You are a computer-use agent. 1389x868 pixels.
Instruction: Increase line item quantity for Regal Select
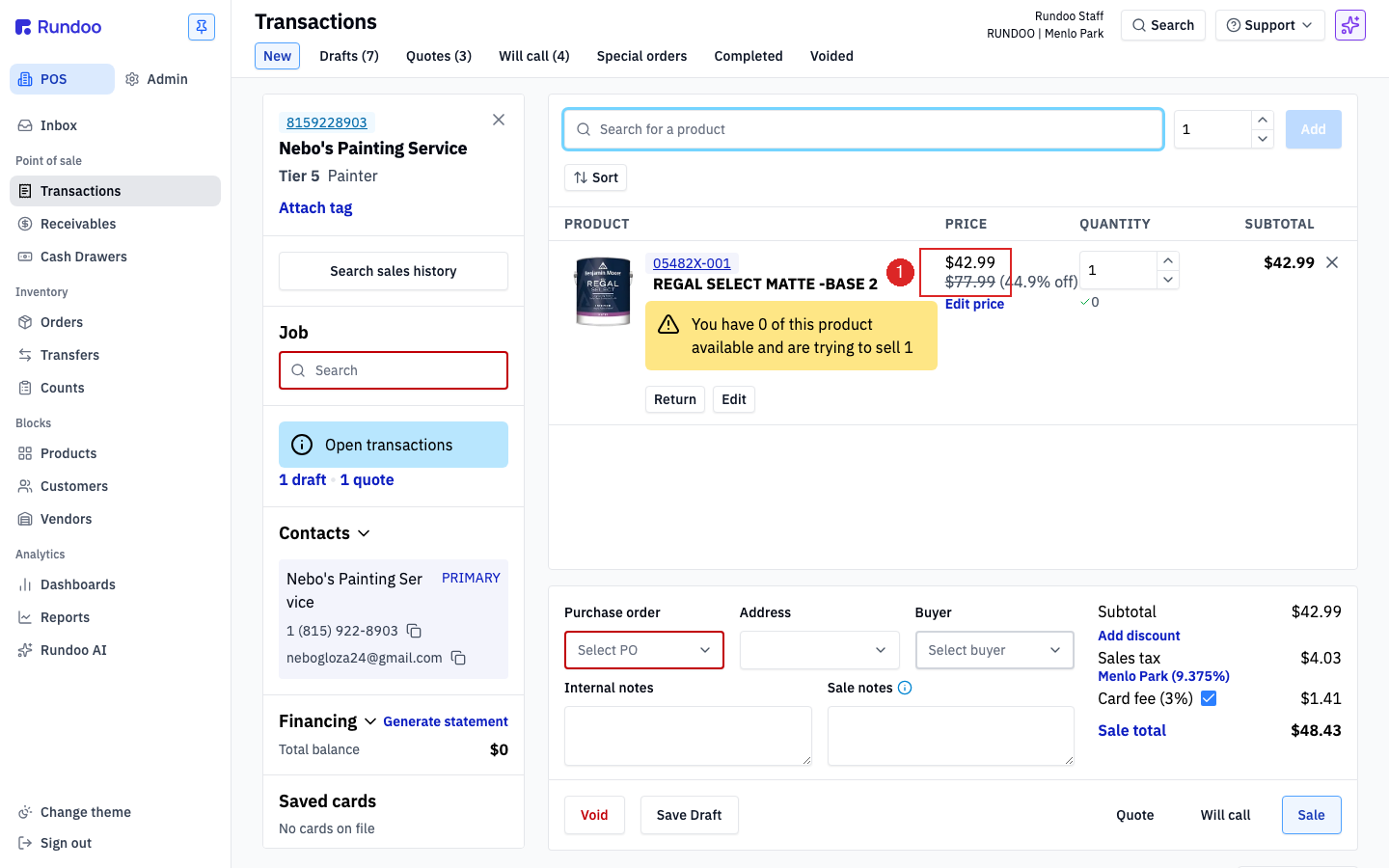pyautogui.click(x=1168, y=260)
